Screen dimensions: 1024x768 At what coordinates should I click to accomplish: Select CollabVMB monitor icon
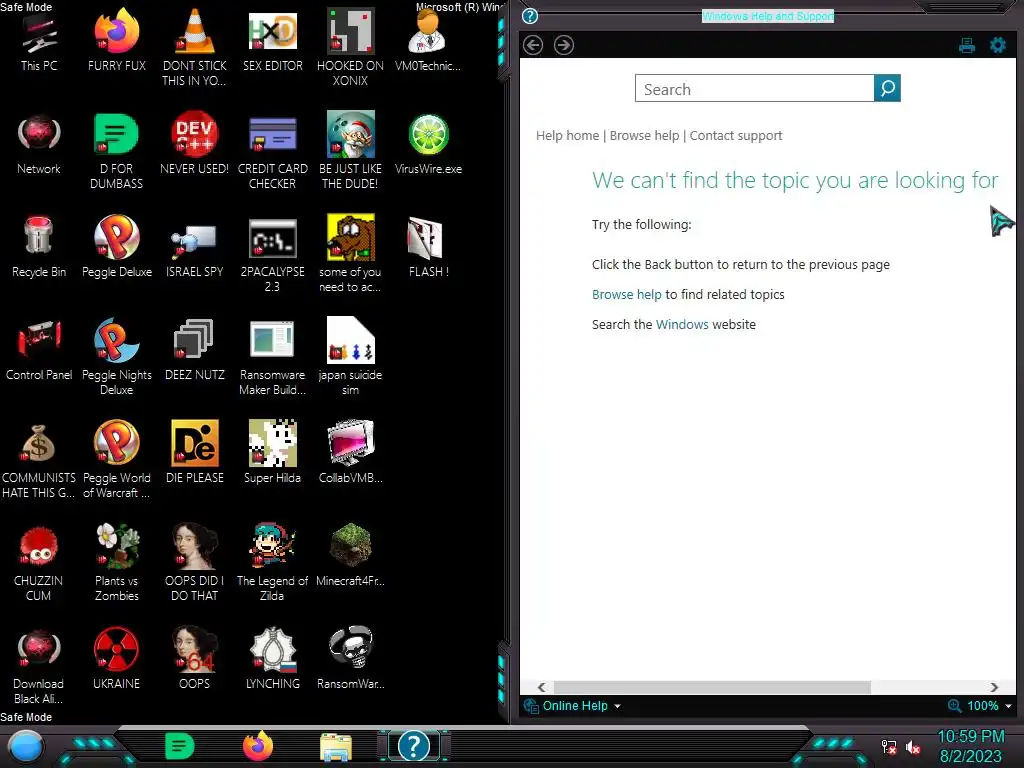[350, 453]
